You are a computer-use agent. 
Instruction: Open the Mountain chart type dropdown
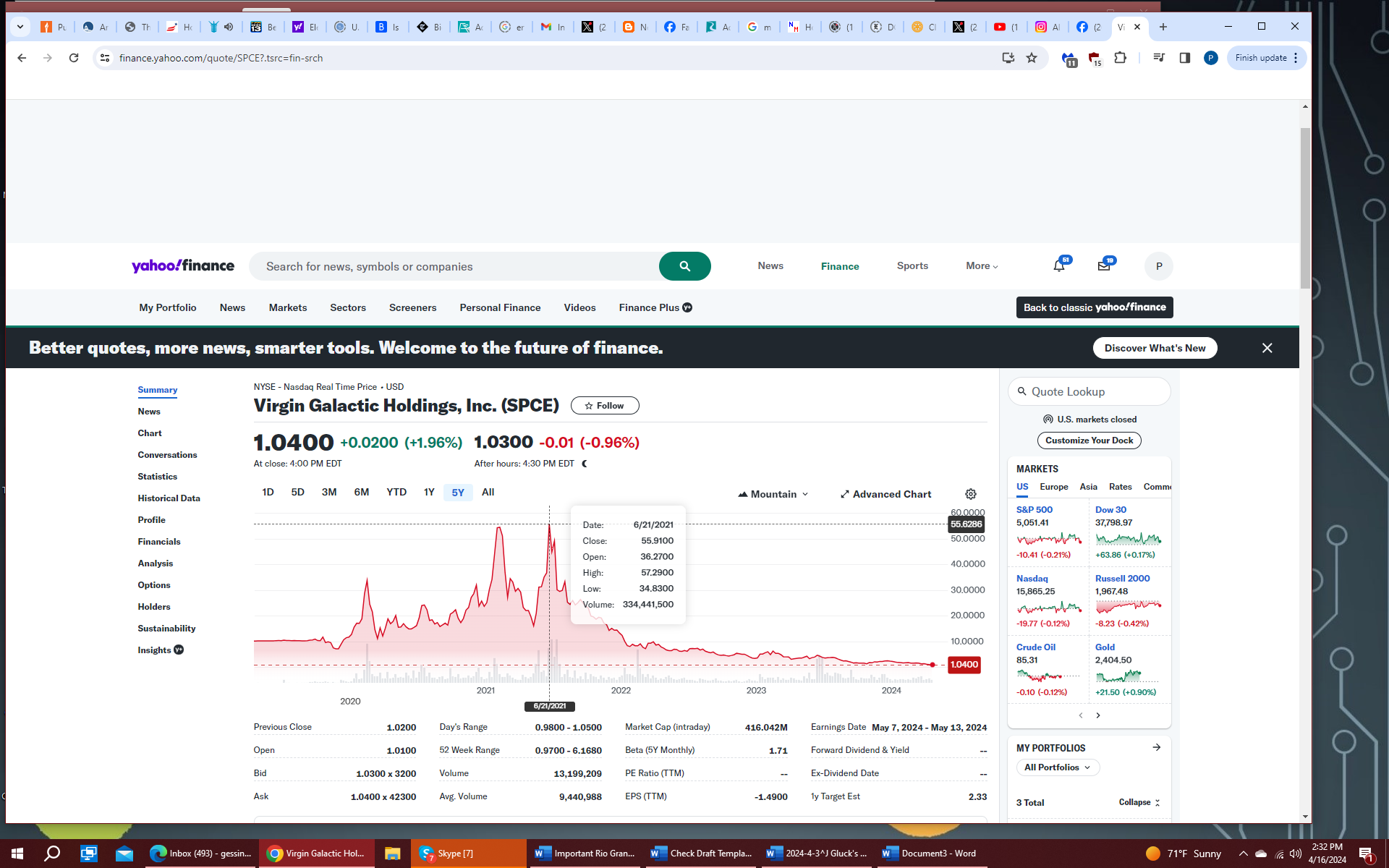click(x=773, y=494)
